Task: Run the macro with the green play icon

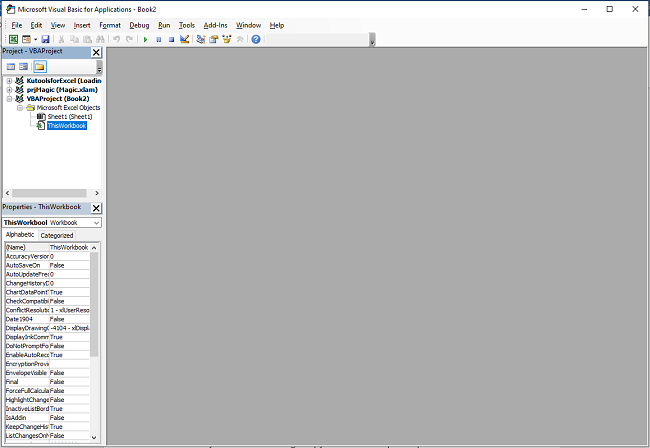Action: click(146, 39)
